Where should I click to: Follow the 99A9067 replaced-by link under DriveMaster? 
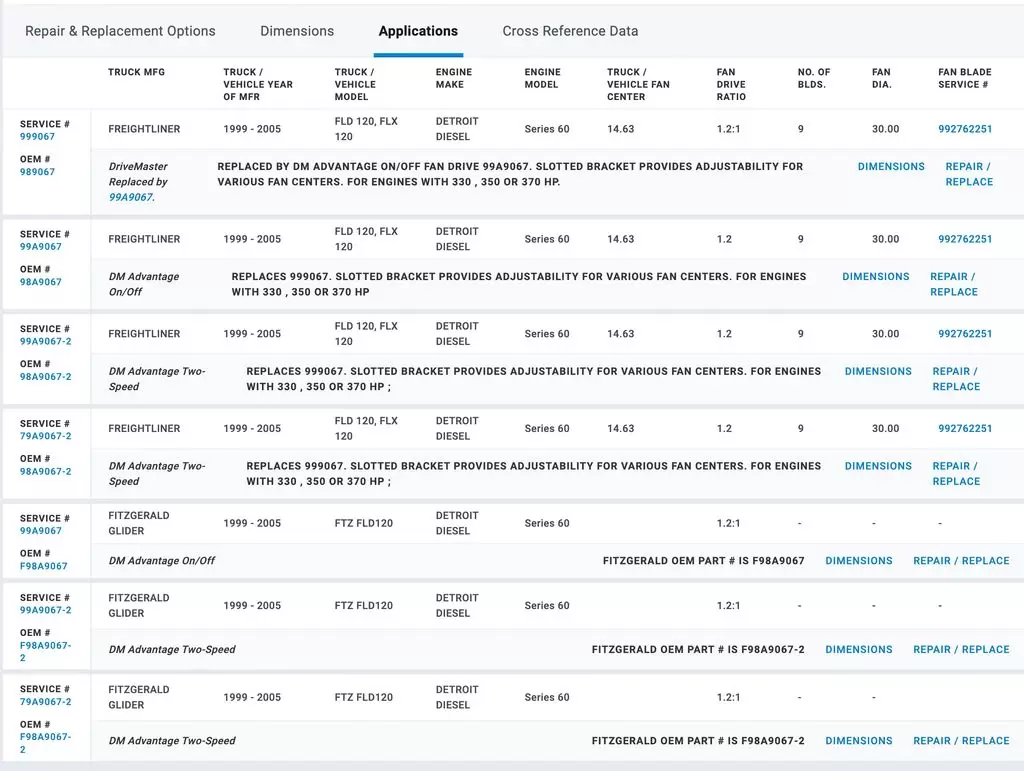131,197
